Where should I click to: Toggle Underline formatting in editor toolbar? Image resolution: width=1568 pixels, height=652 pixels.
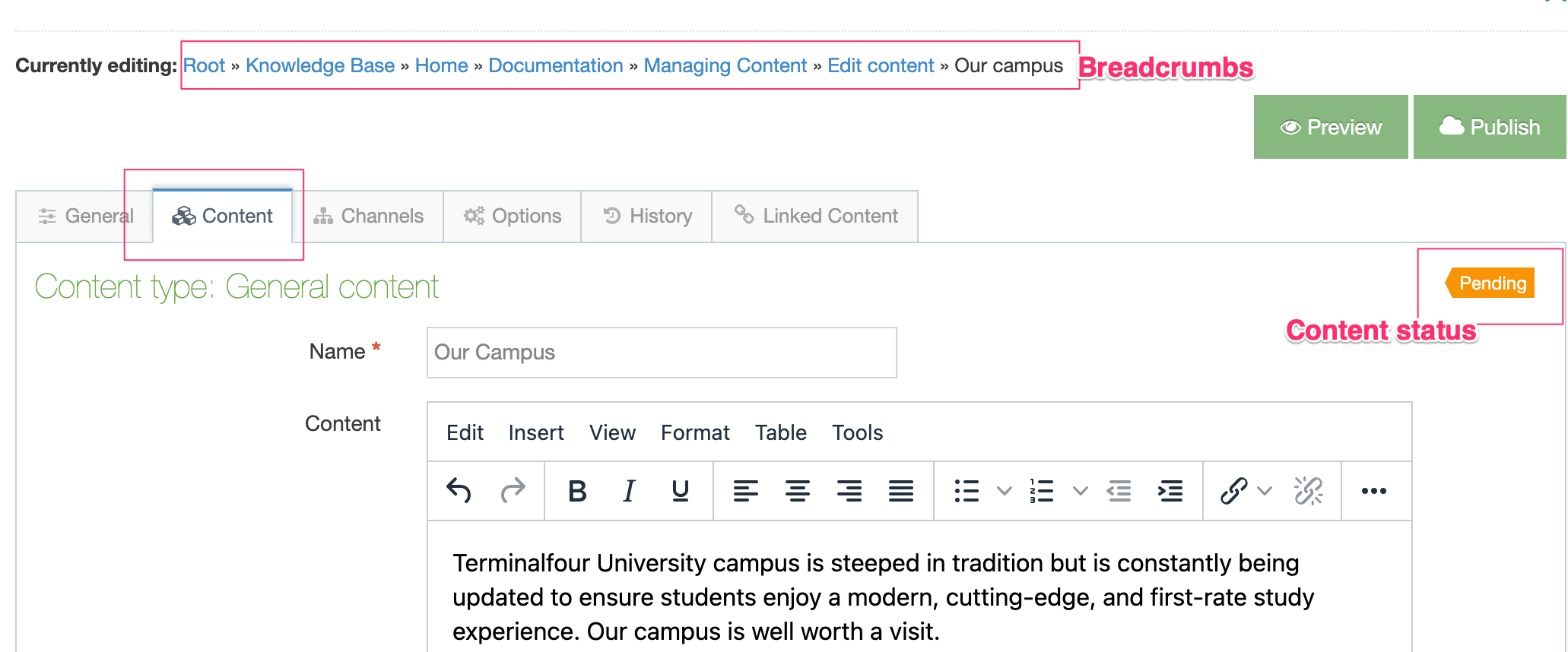681,491
